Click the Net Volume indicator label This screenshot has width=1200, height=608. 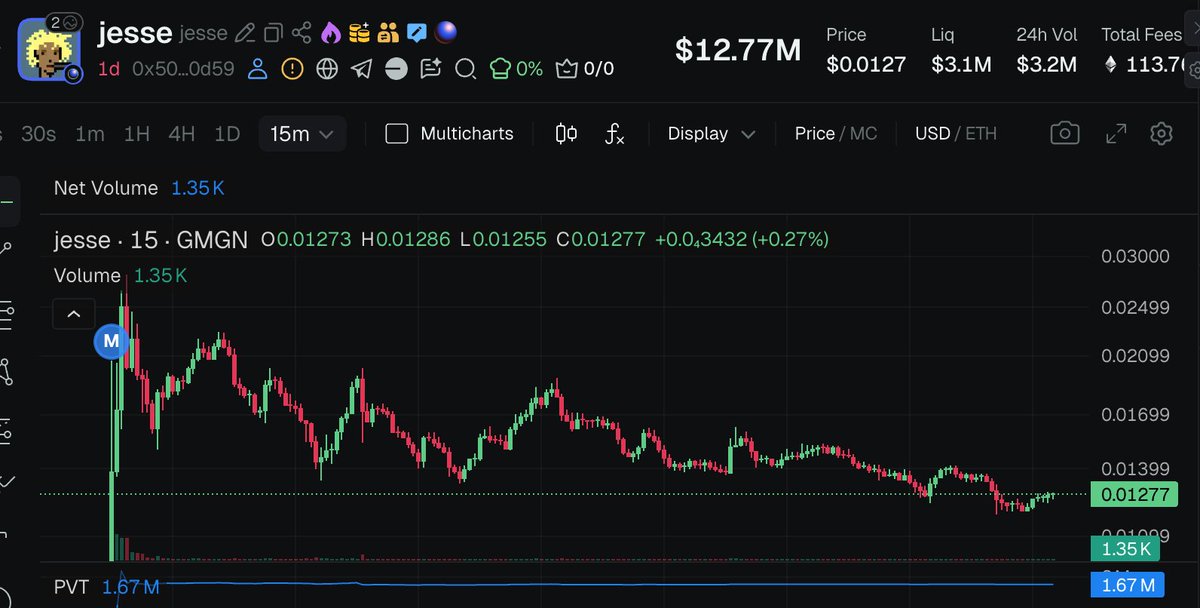[x=106, y=188]
